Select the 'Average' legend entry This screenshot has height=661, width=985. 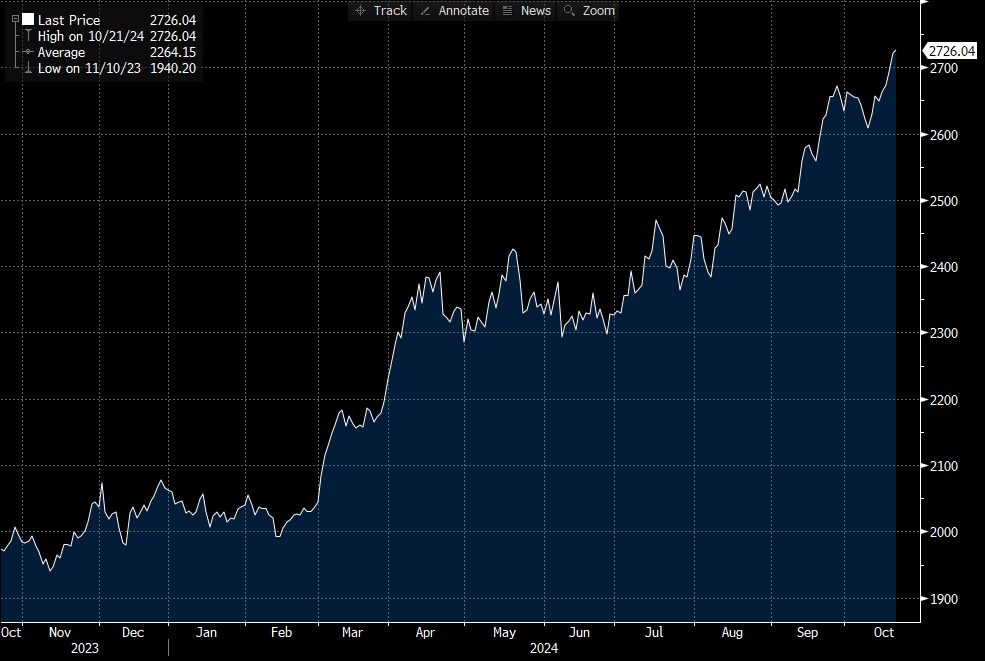(61, 53)
